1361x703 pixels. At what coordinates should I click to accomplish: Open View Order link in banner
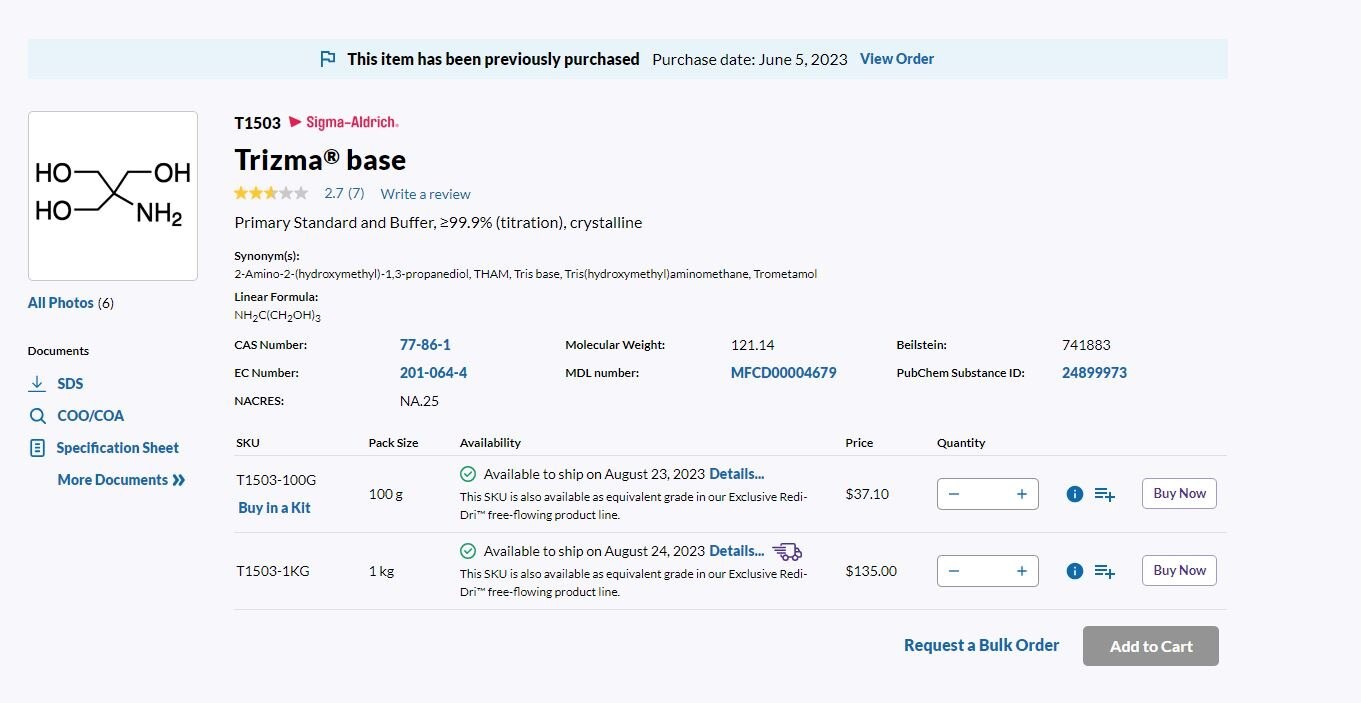click(x=896, y=59)
